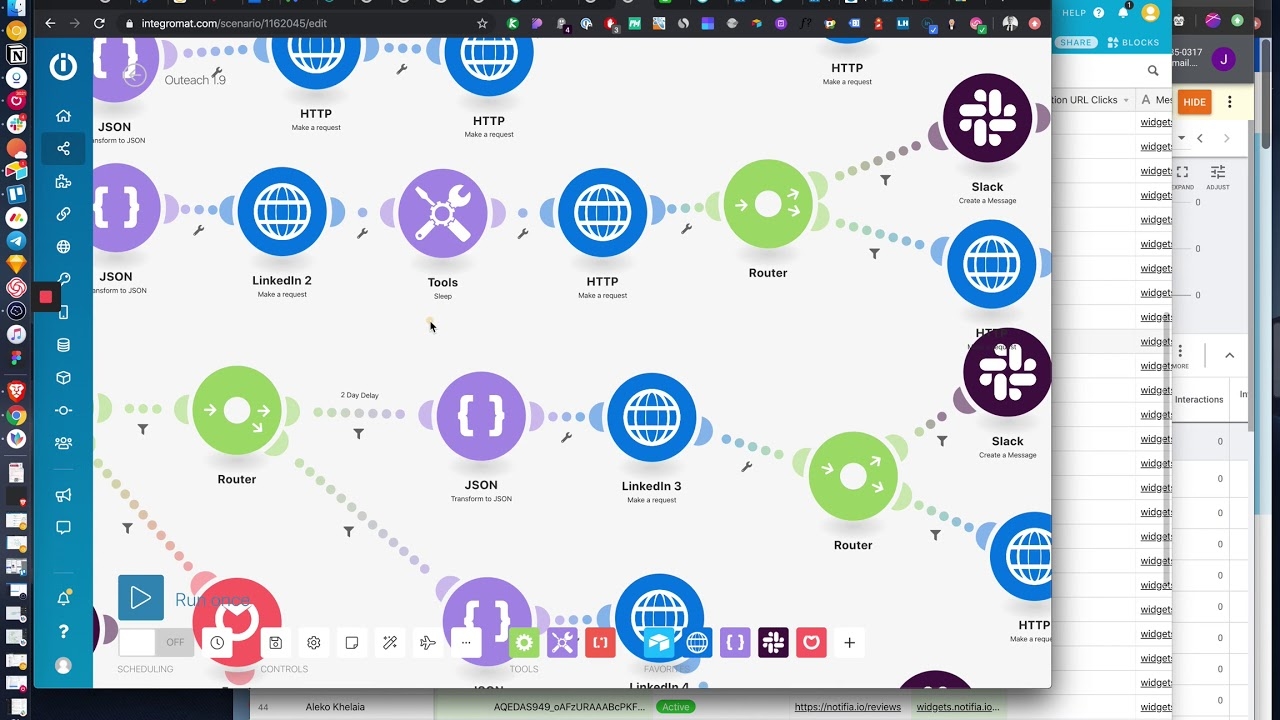The width and height of the screenshot is (1280, 720).
Task: Add a JSON module from the favorites bar
Action: [735, 642]
